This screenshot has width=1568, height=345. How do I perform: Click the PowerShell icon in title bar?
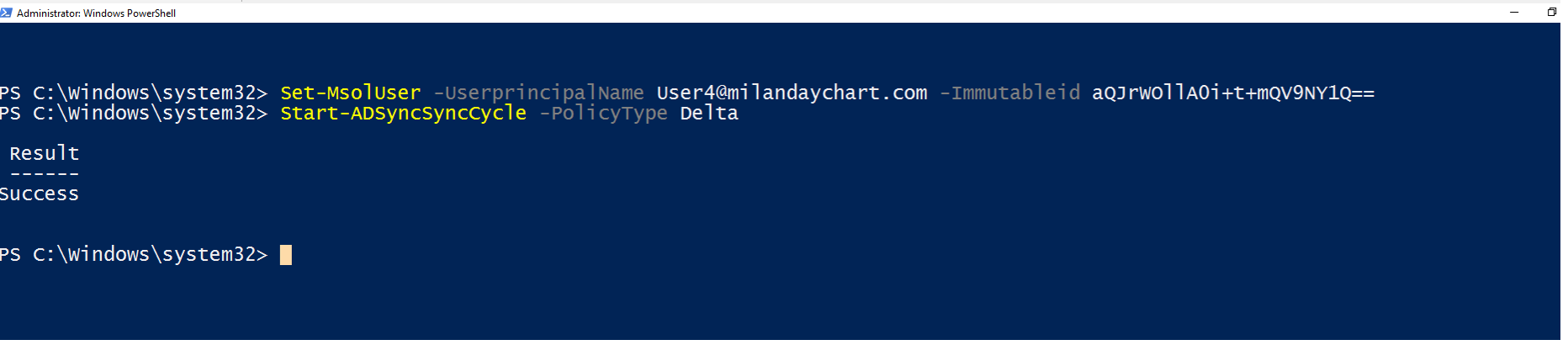(6, 13)
